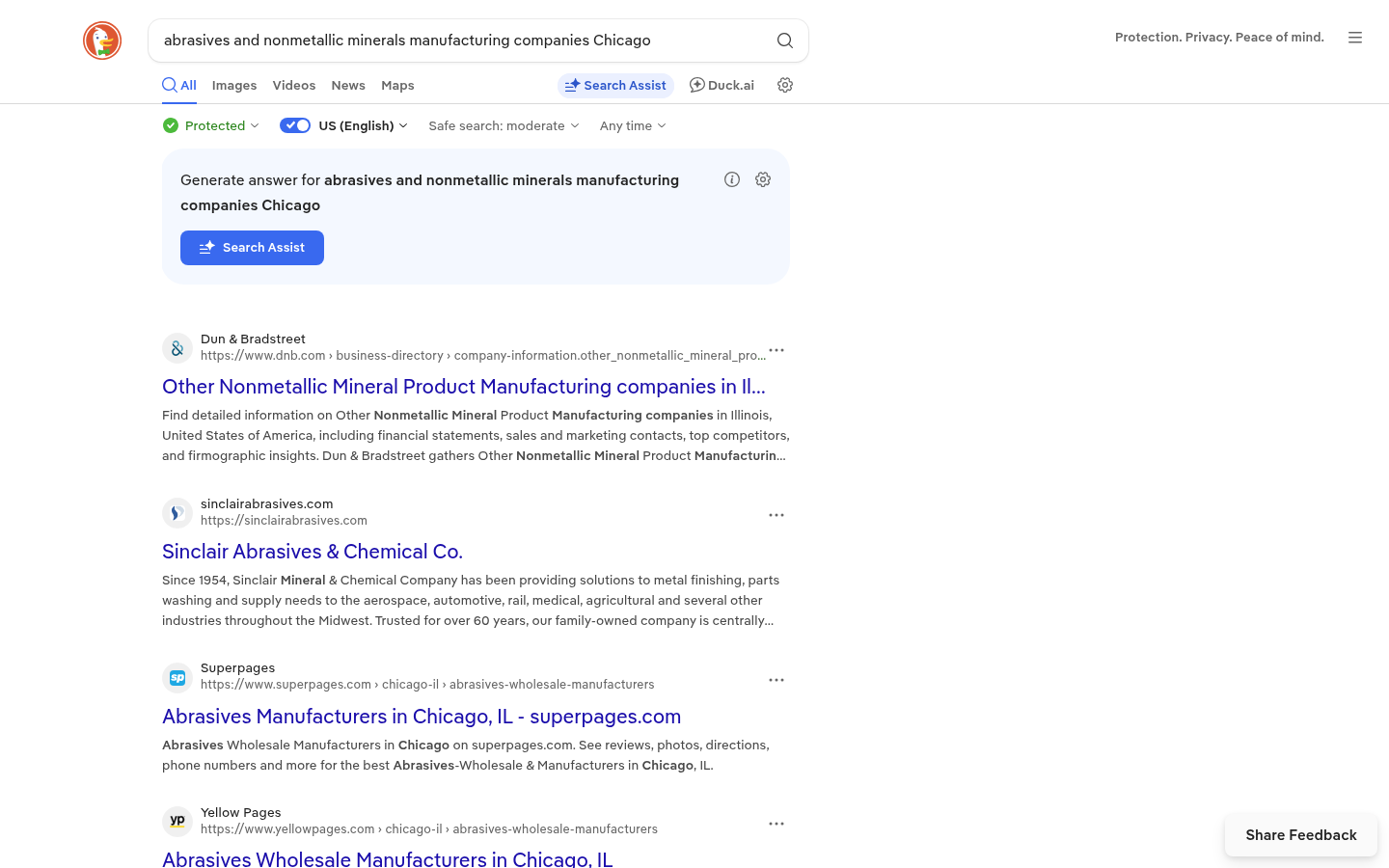Click the https://sinclairabrasives.com URL
1389x868 pixels.
click(284, 521)
